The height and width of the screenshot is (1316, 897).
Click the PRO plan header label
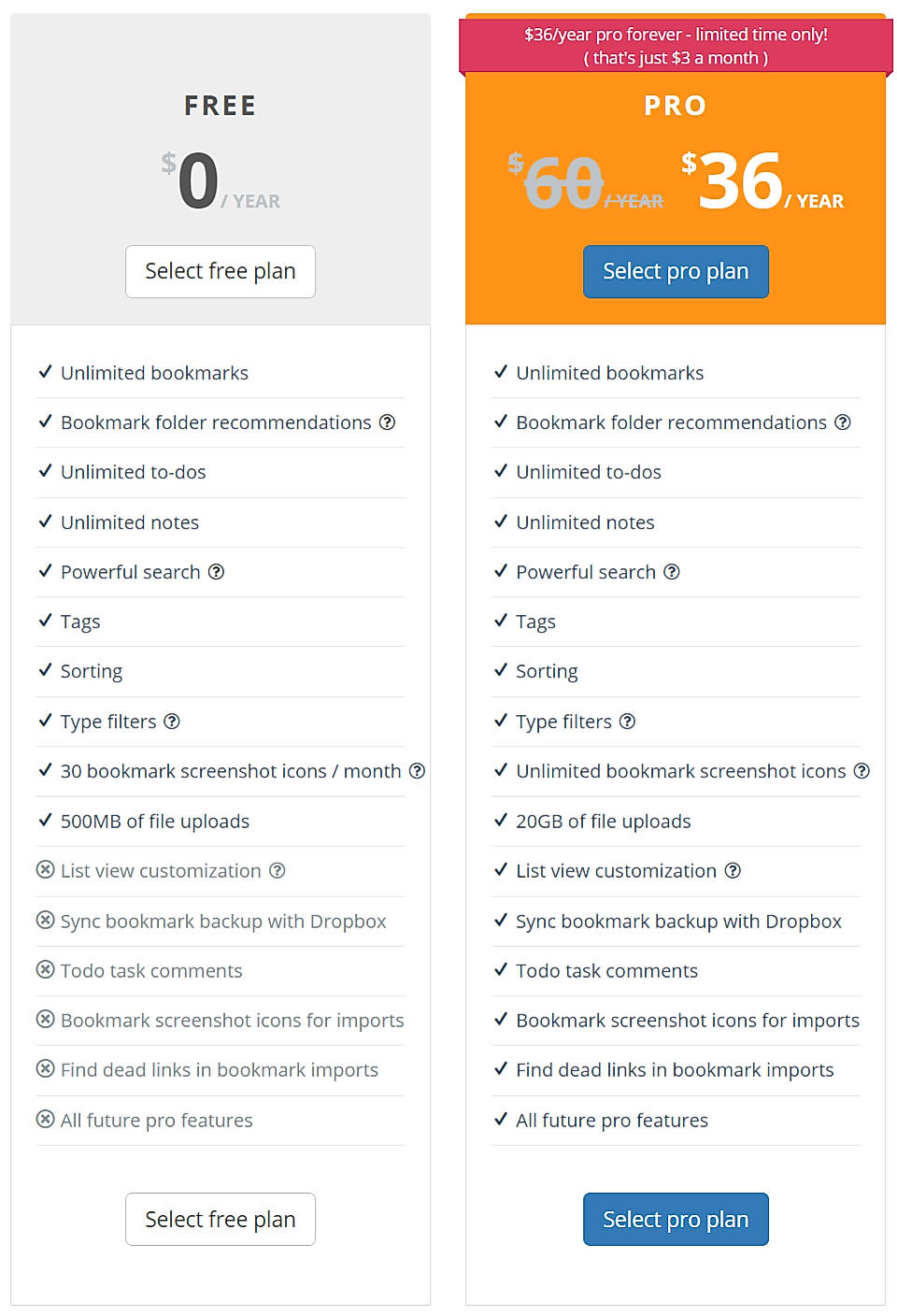(675, 106)
